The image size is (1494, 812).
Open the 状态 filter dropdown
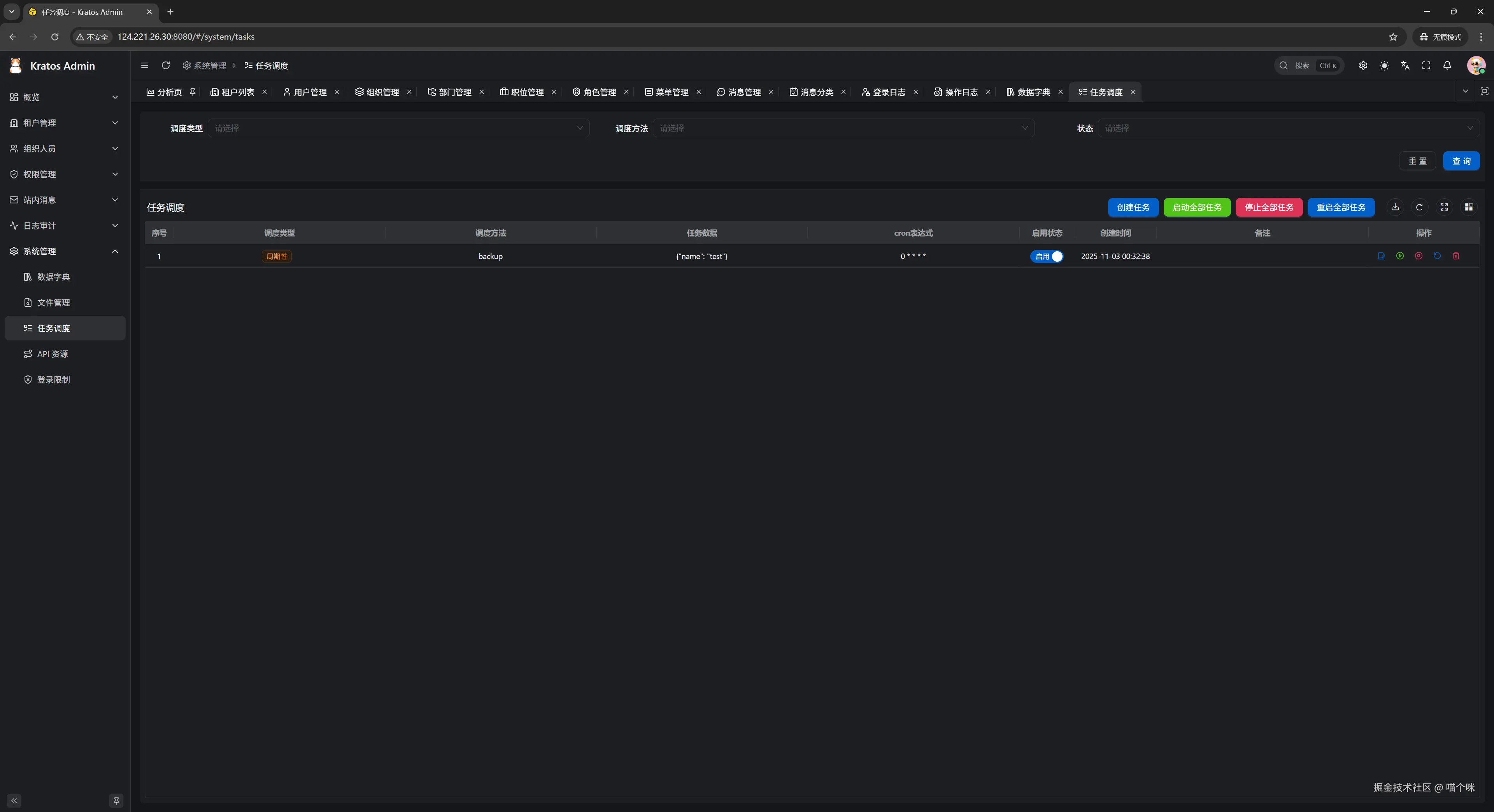(1287, 128)
